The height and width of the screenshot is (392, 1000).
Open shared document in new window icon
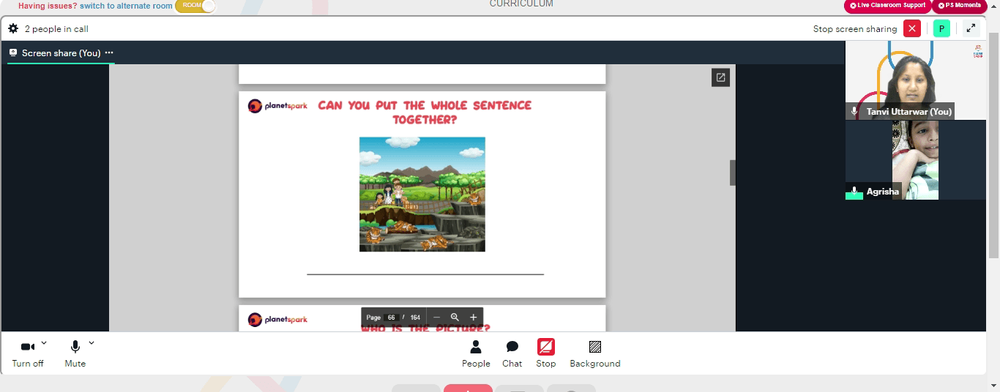[x=721, y=78]
